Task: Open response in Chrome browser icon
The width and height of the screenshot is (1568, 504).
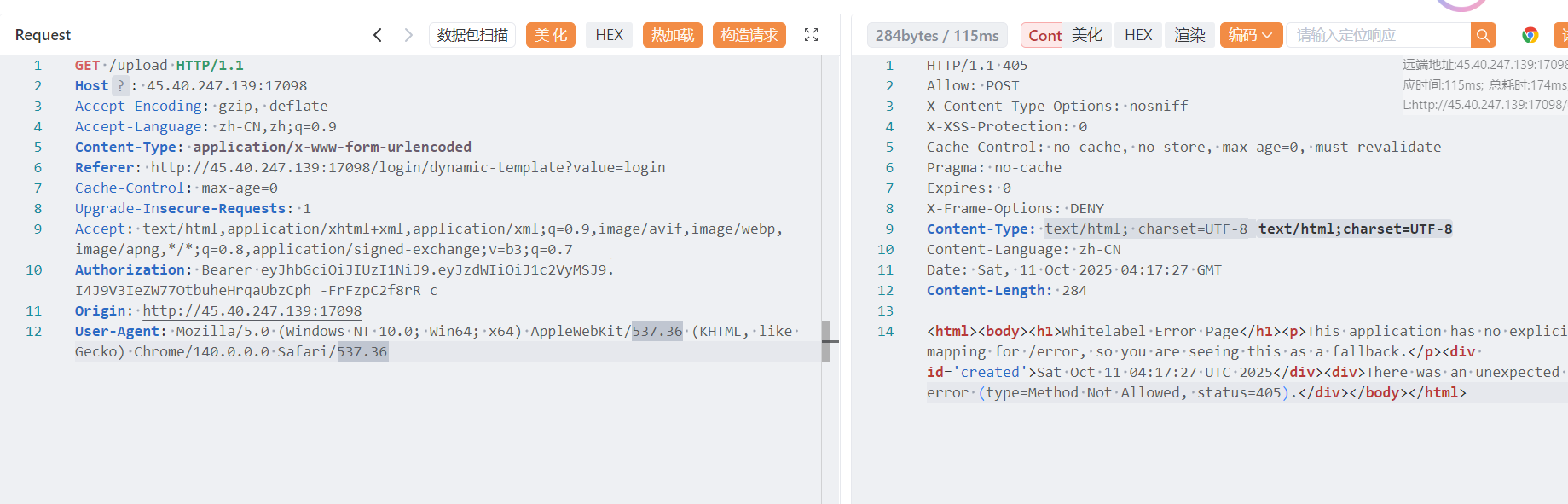Action: 1530,35
